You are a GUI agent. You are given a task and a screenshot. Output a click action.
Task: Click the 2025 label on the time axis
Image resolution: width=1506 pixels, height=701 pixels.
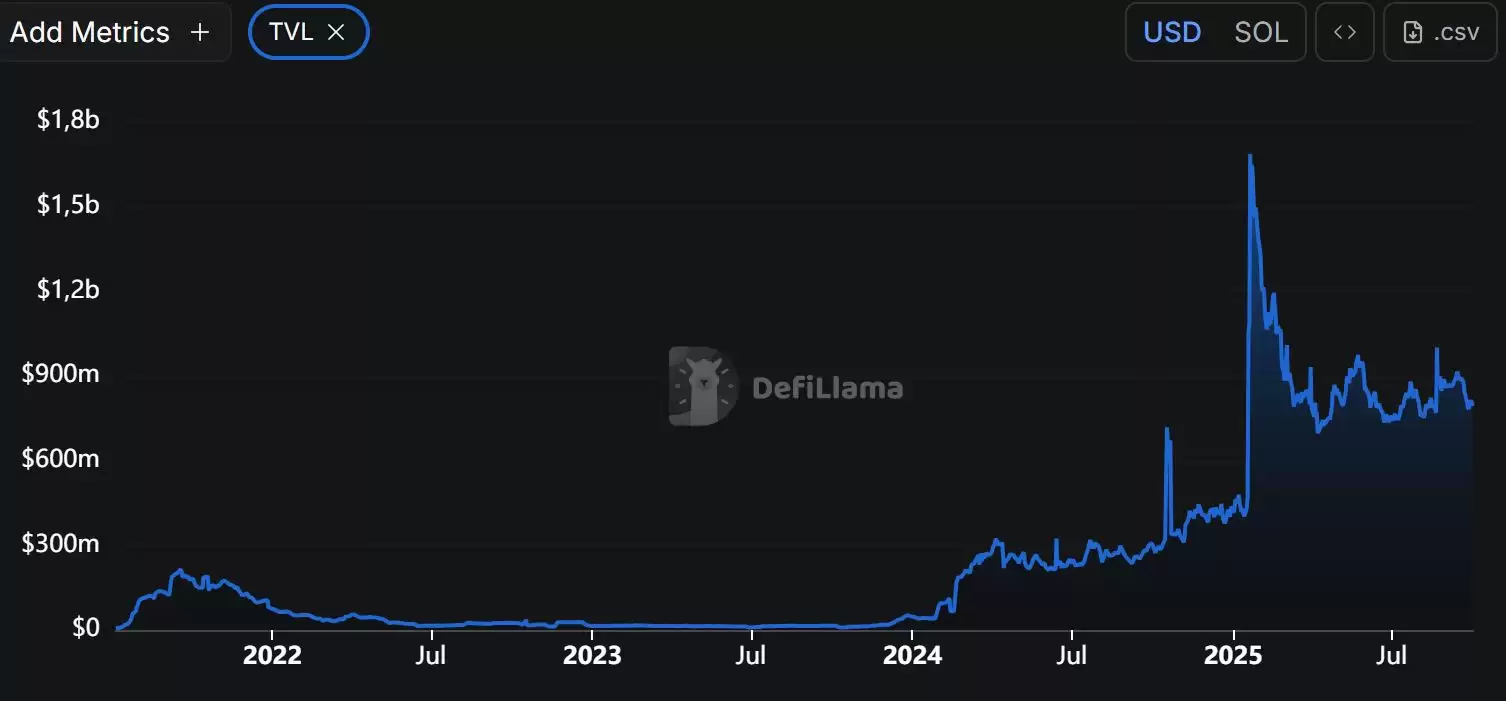(1233, 656)
